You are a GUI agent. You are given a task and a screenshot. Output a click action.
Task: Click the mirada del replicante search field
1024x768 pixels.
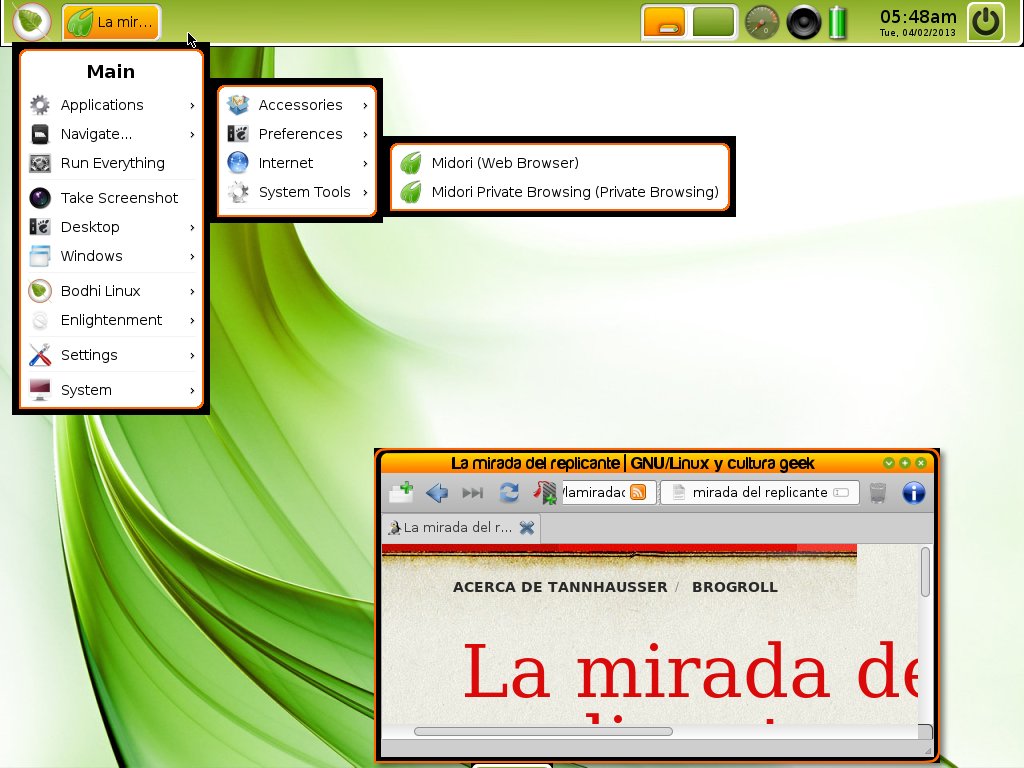(759, 492)
